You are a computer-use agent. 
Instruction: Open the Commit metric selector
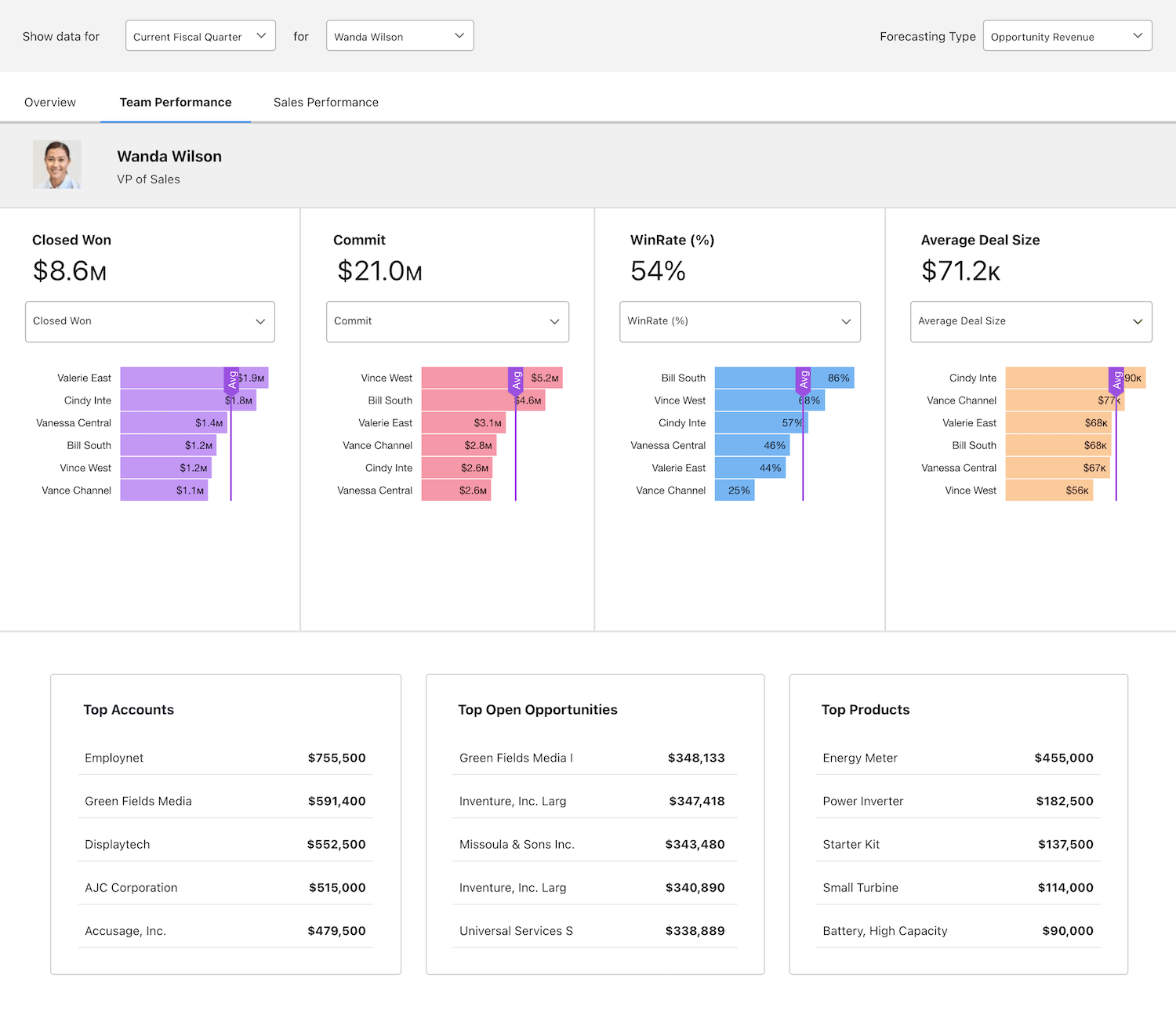[447, 321]
